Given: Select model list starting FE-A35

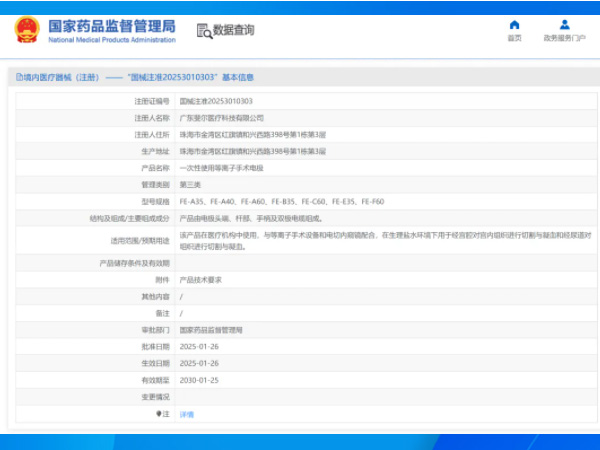Looking at the screenshot, I should pyautogui.click(x=282, y=202).
